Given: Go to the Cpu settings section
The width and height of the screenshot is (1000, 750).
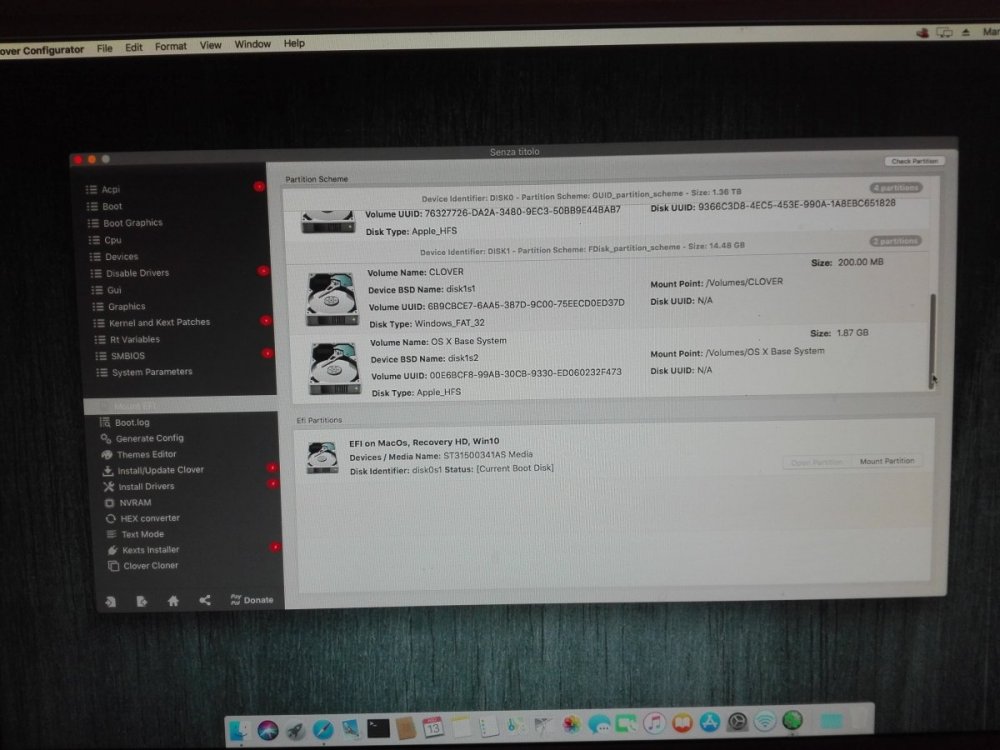Looking at the screenshot, I should click(112, 240).
